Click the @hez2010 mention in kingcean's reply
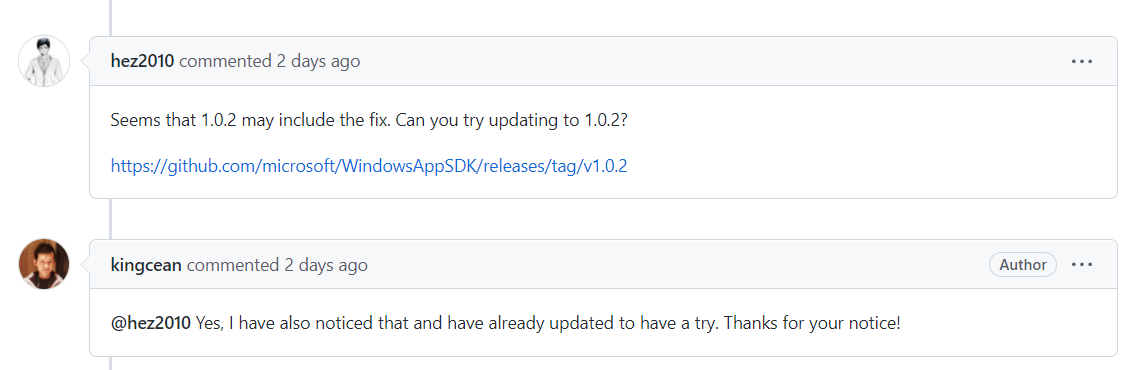 (150, 323)
